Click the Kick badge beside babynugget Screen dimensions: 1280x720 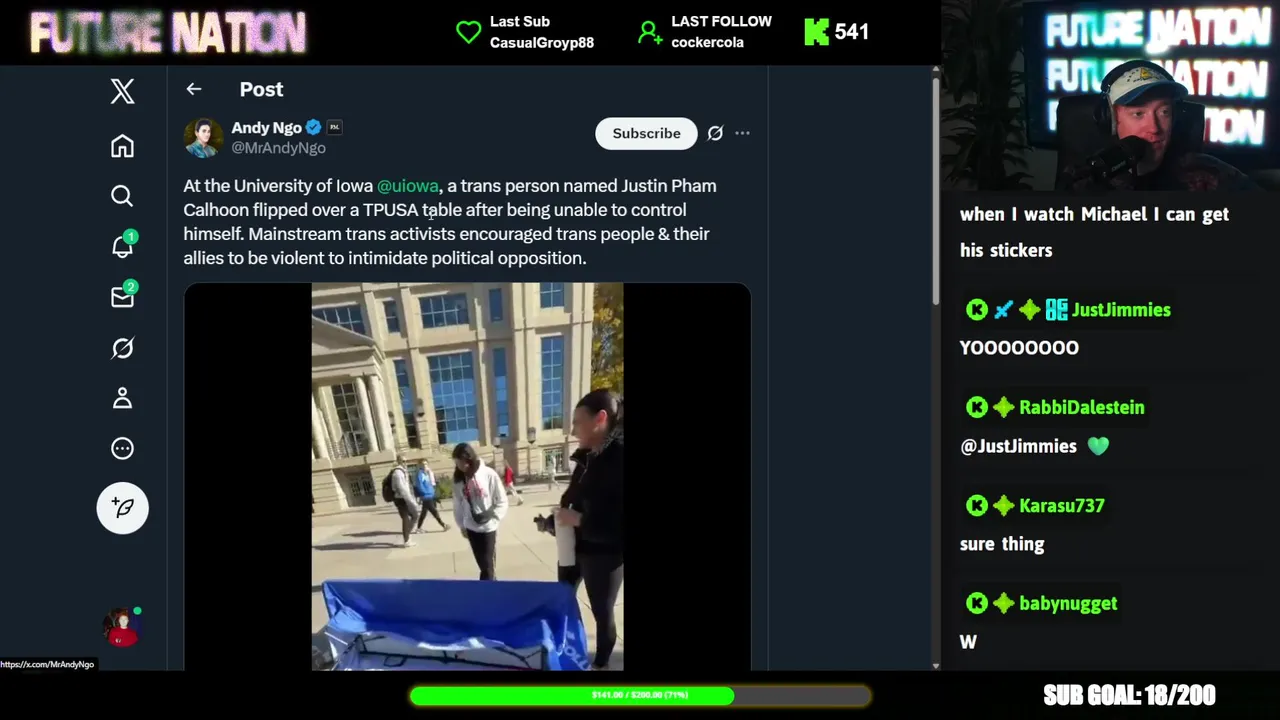pos(977,603)
